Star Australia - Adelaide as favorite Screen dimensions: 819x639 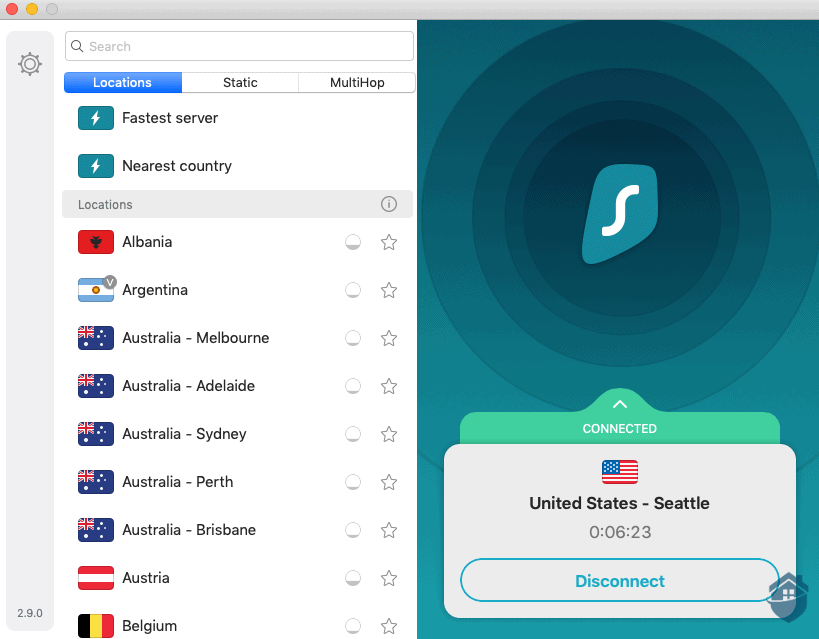pyautogui.click(x=389, y=386)
